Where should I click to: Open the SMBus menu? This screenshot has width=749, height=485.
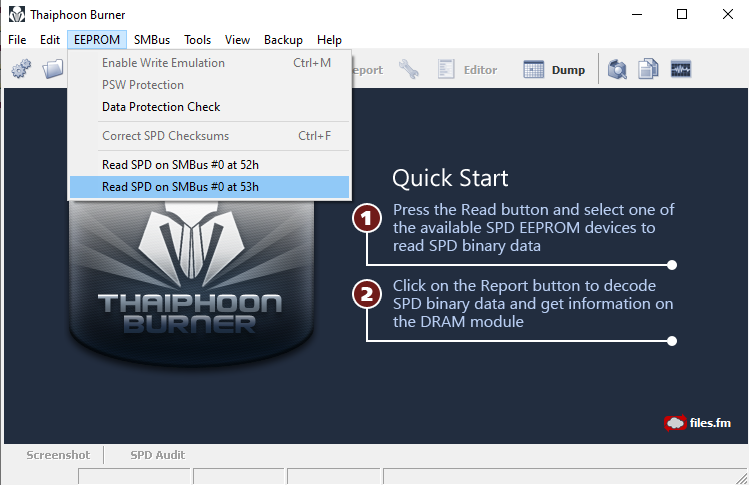tap(152, 40)
